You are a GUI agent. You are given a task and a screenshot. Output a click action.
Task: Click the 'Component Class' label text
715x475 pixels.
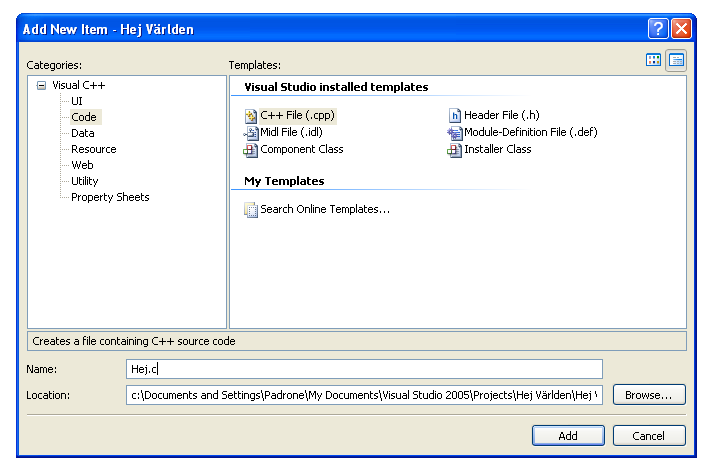(x=302, y=149)
